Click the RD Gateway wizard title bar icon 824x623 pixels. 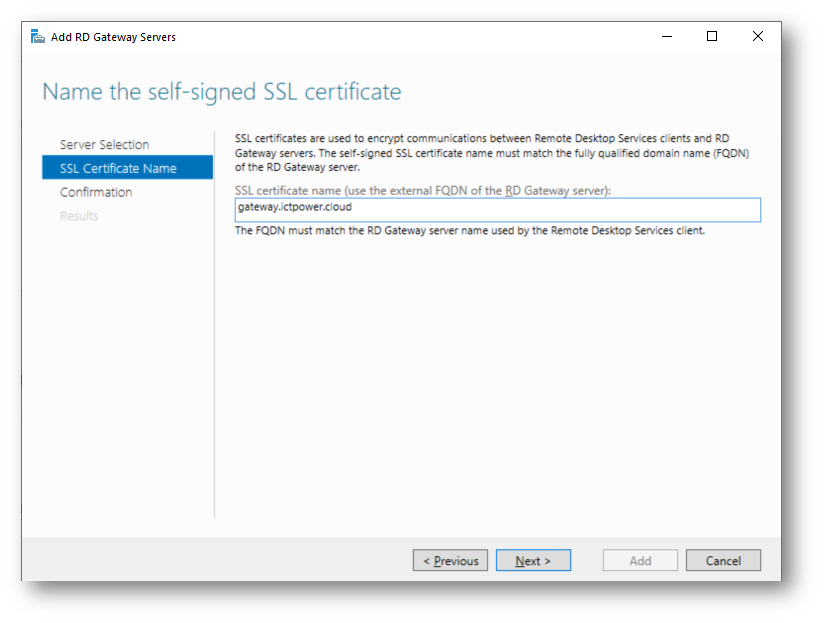coord(38,37)
